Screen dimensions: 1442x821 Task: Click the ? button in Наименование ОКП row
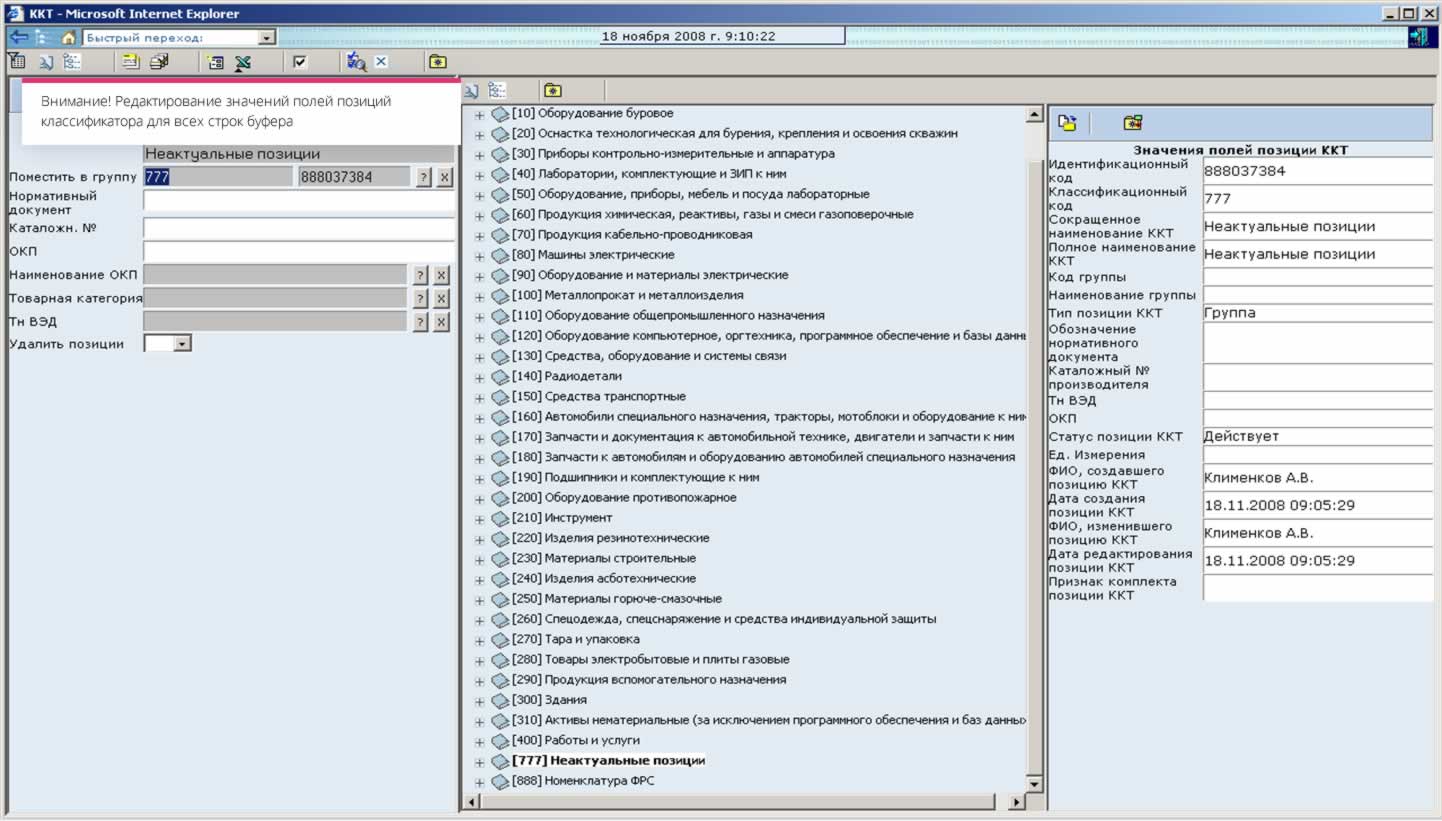[x=420, y=275]
